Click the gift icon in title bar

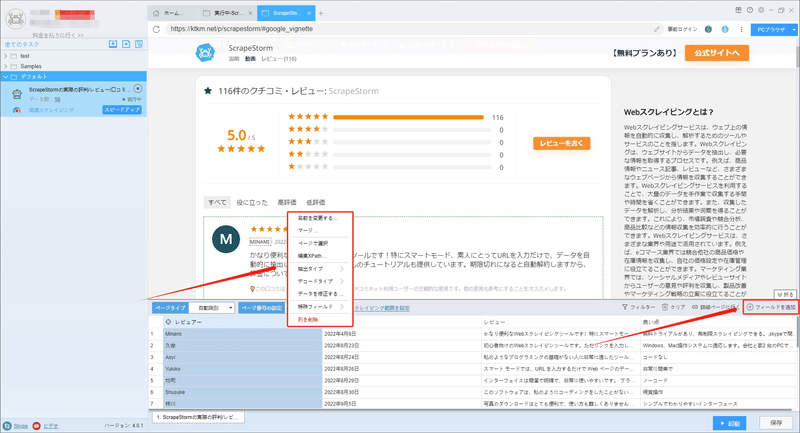[738, 10]
